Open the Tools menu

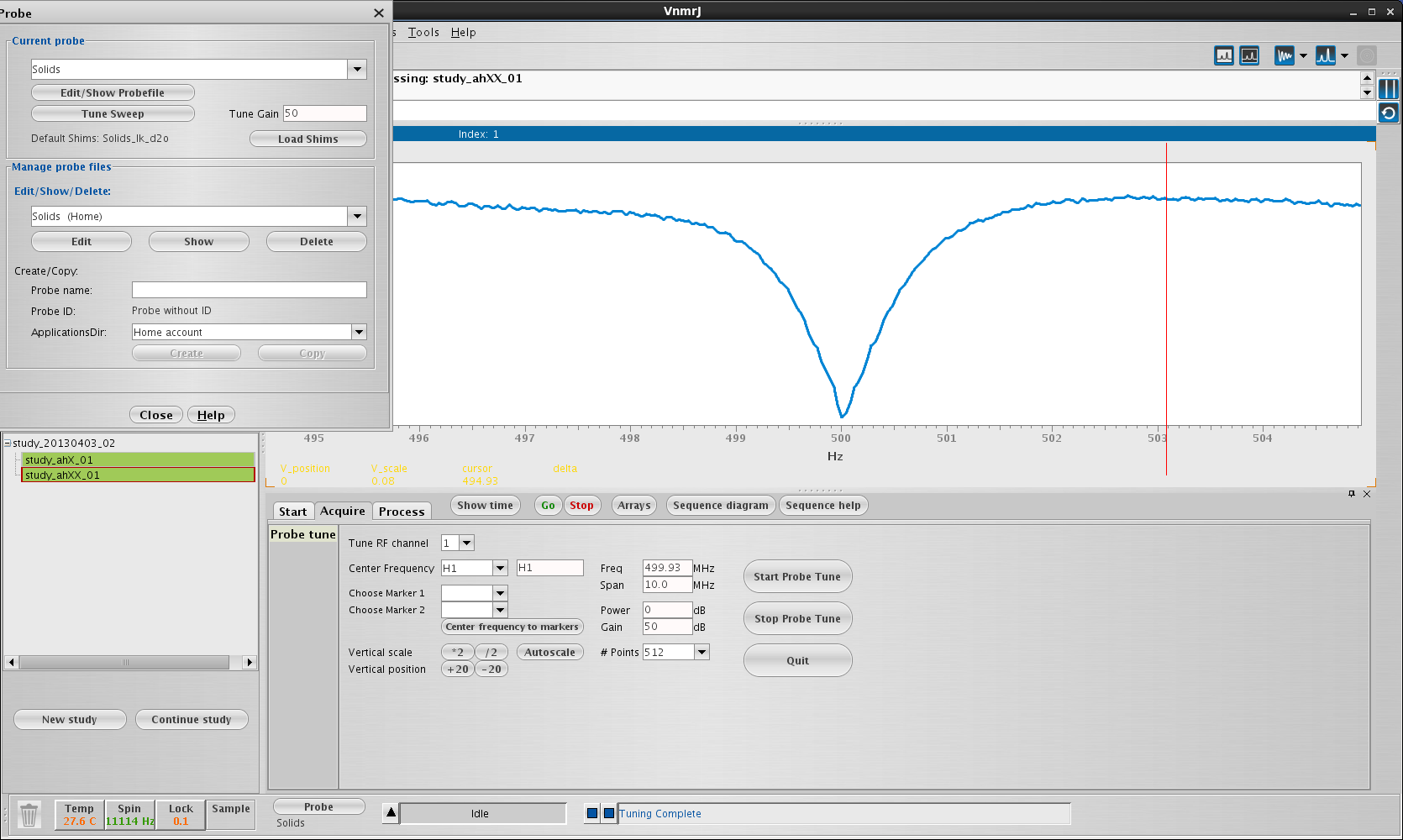click(x=423, y=33)
